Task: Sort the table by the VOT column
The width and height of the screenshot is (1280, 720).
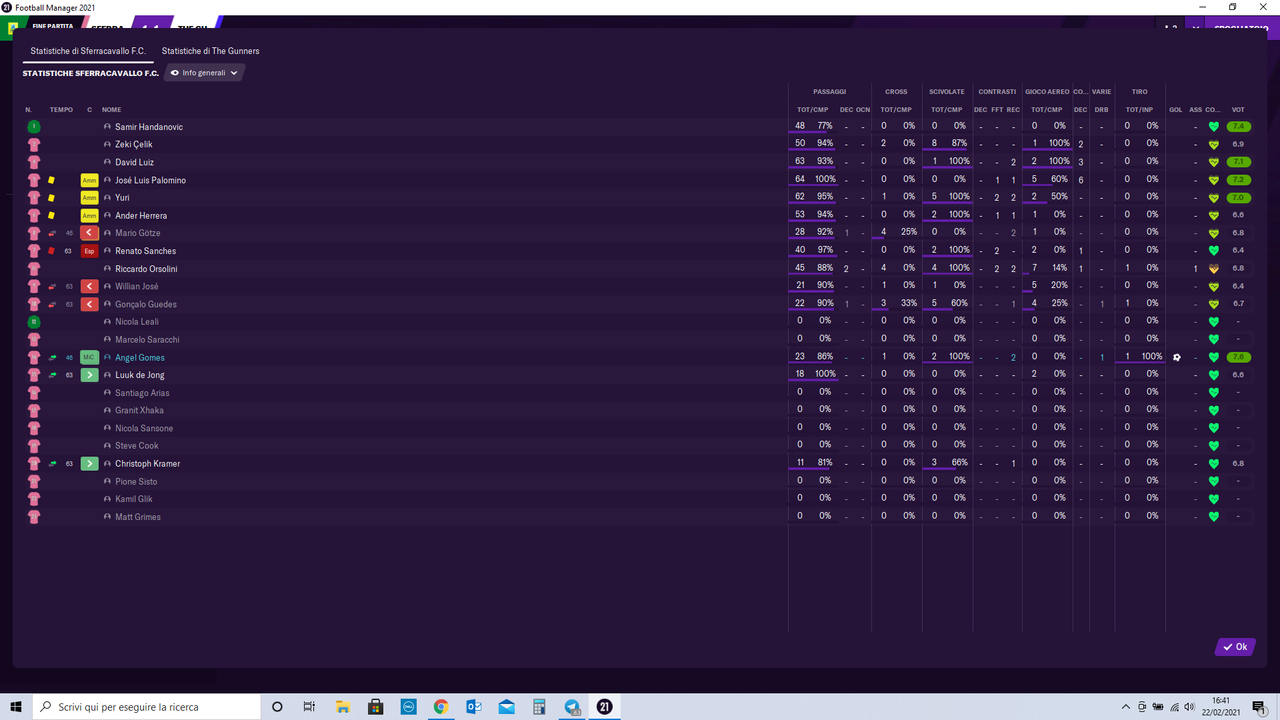Action: (1238, 110)
